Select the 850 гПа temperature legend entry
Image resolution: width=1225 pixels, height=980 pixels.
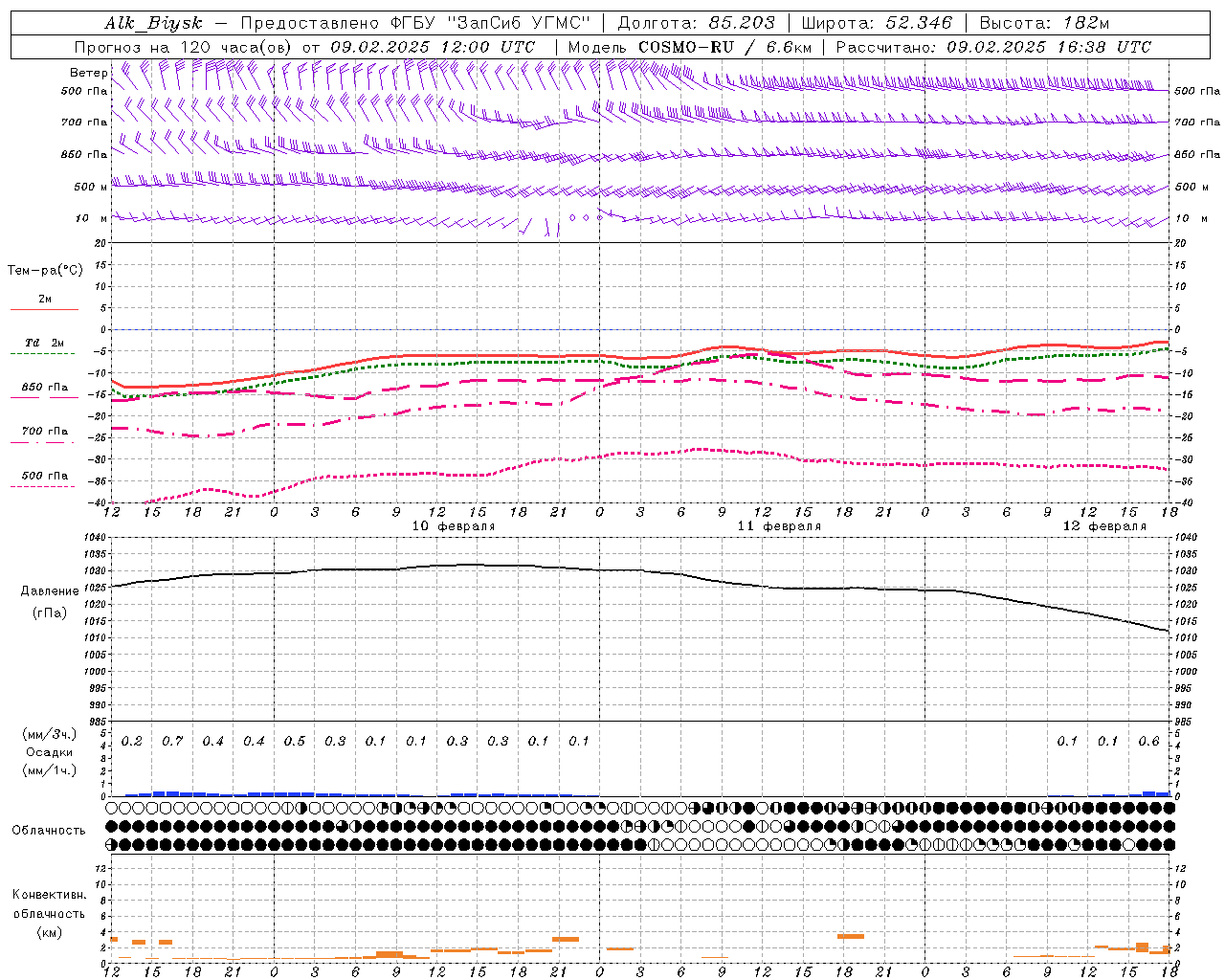(45, 388)
